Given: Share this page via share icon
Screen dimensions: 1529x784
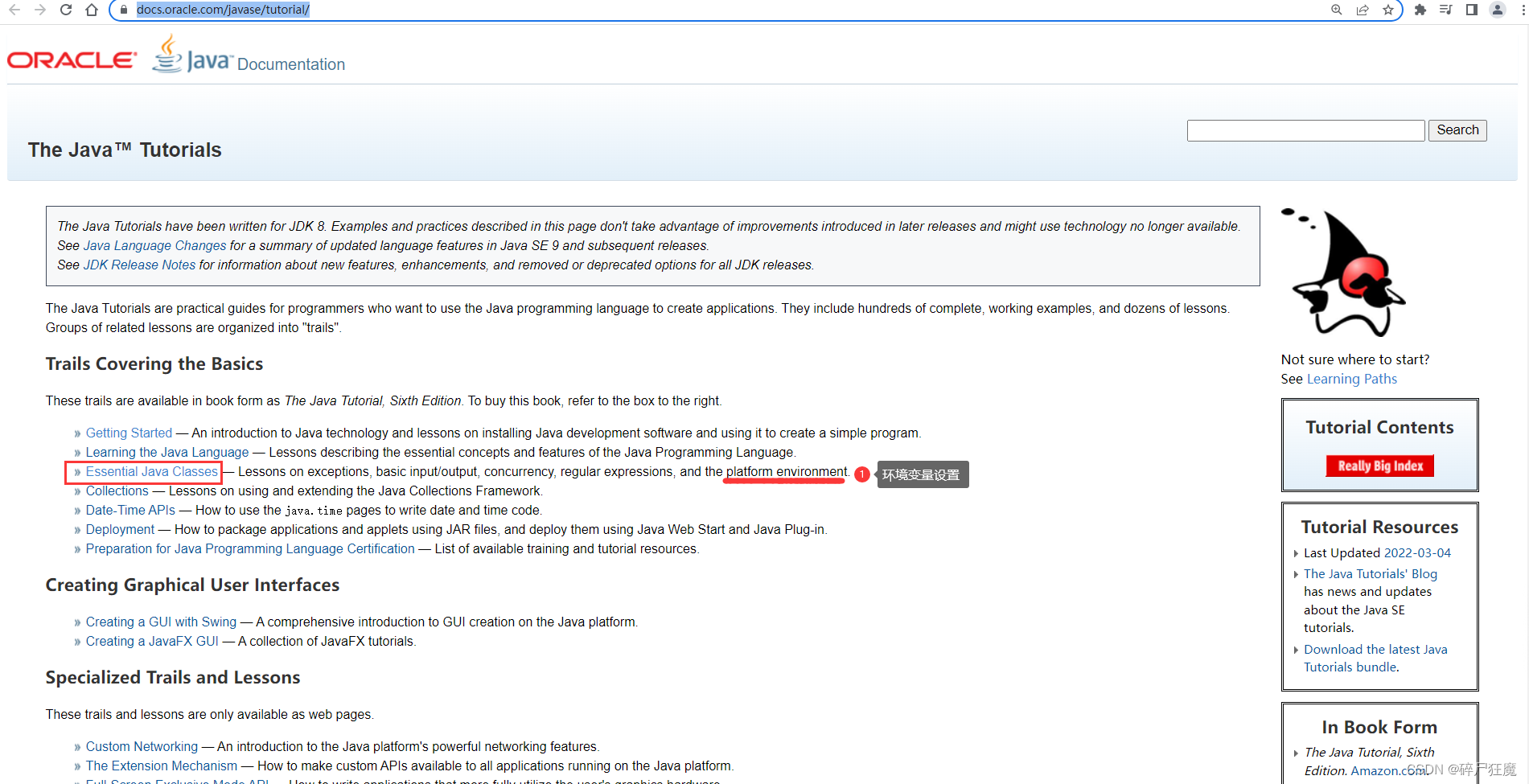Looking at the screenshot, I should (1363, 10).
